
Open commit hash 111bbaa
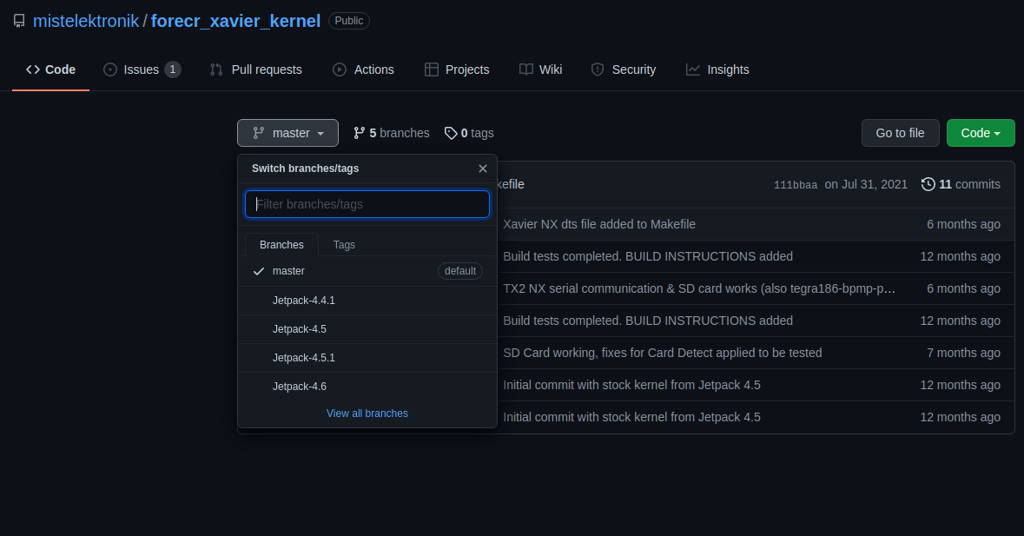coord(795,185)
